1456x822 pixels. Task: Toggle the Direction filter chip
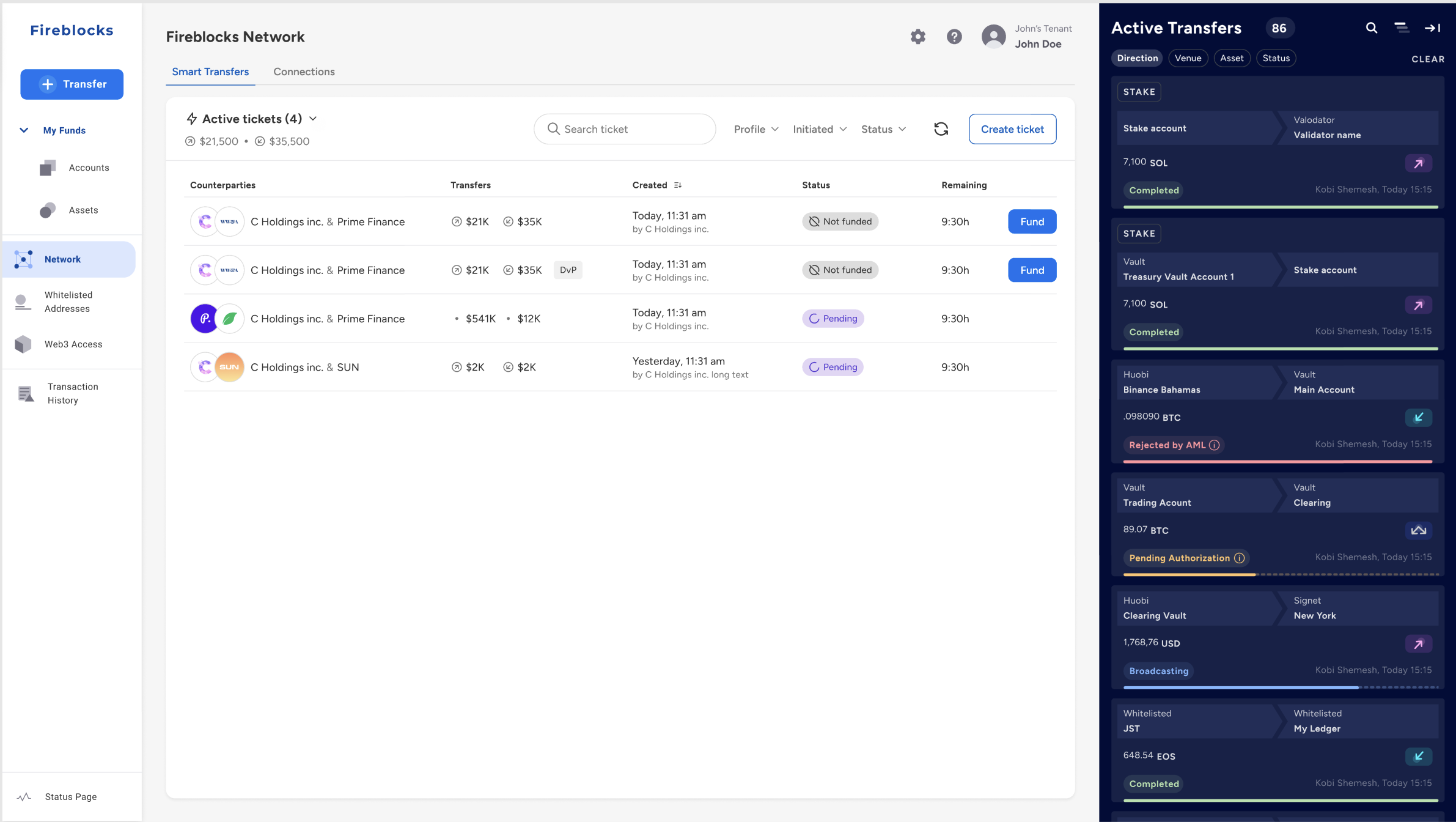(x=1137, y=58)
